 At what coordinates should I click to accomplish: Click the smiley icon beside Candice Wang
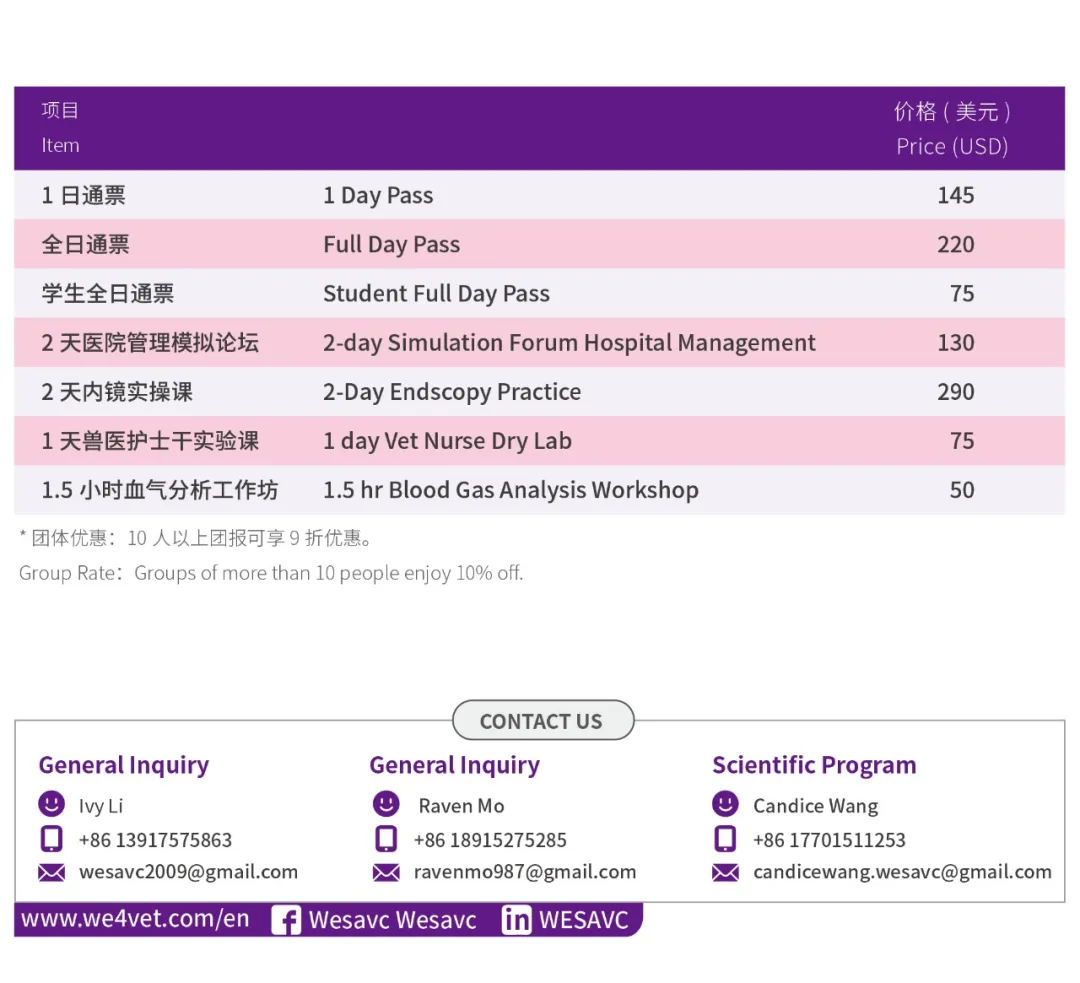(x=725, y=804)
